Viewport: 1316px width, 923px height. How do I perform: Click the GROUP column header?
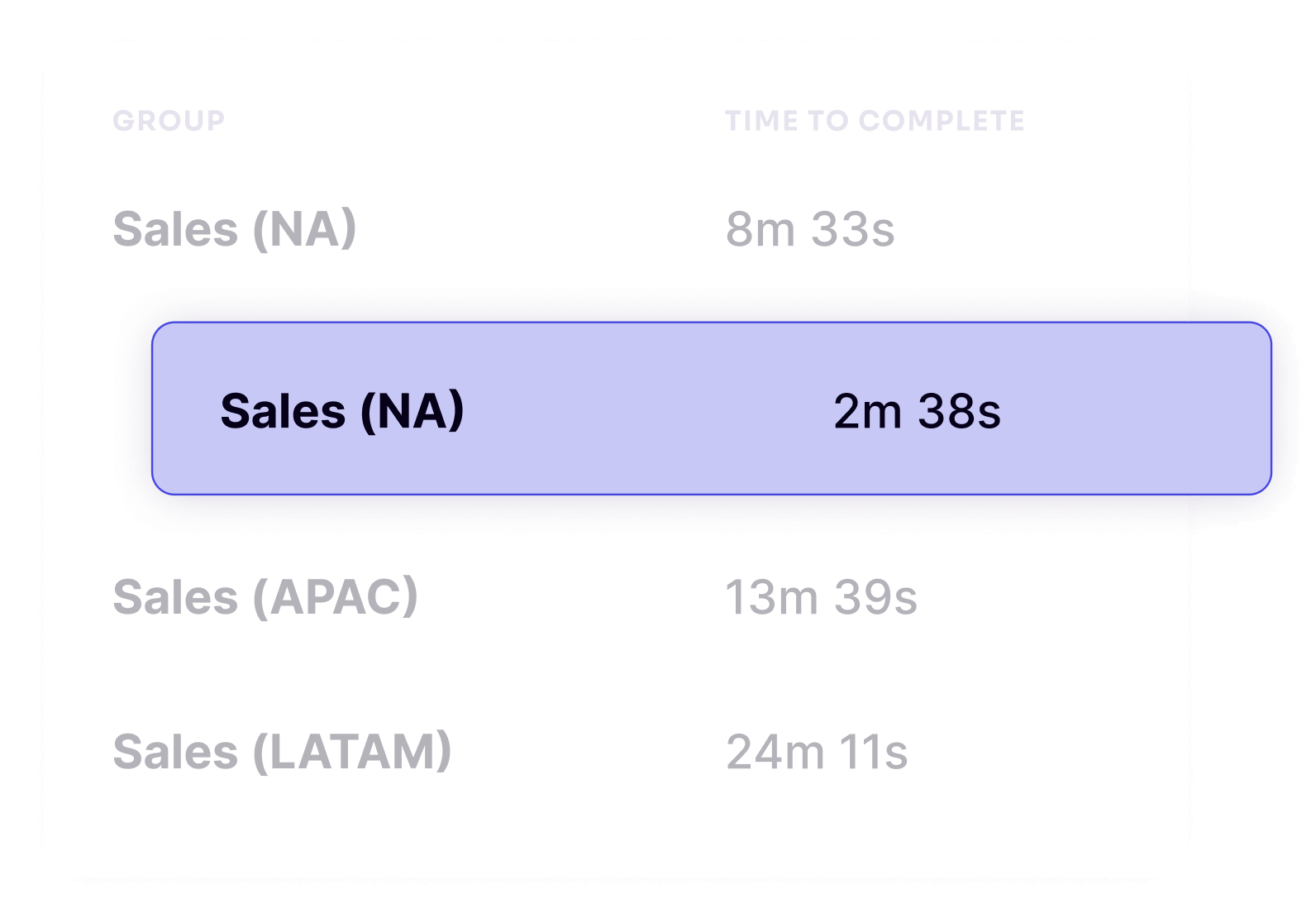[x=169, y=121]
